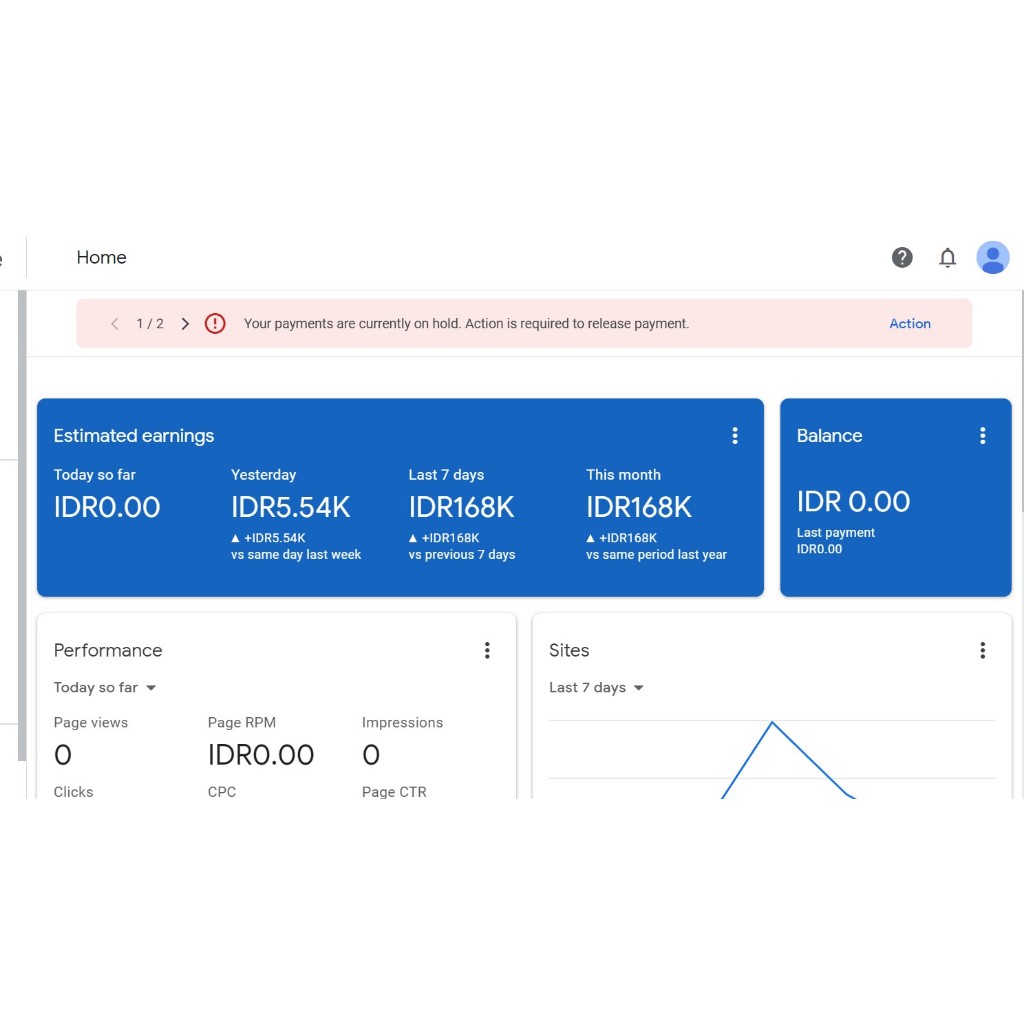Click the Yesterday earnings value IDR5.54K
1024x1024 pixels.
coord(291,507)
